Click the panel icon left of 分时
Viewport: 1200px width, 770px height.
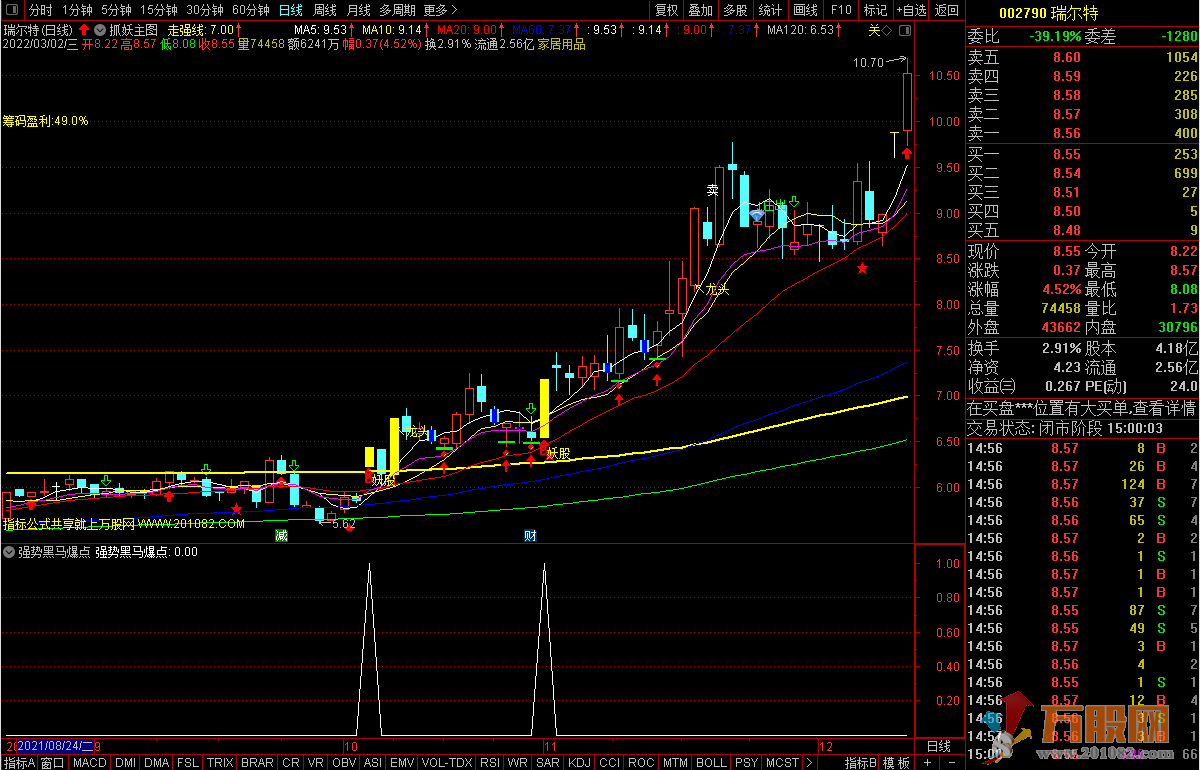[x=12, y=10]
